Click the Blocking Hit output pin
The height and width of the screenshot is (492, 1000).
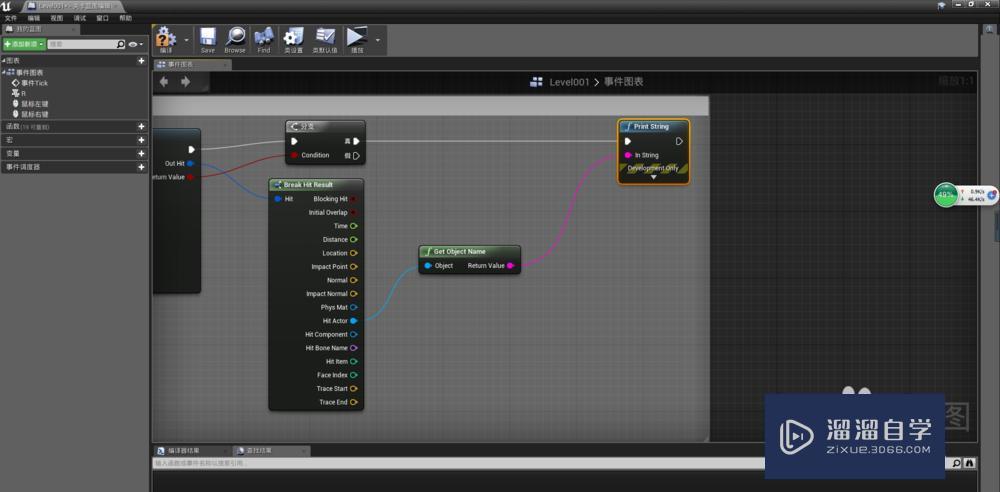(x=353, y=199)
